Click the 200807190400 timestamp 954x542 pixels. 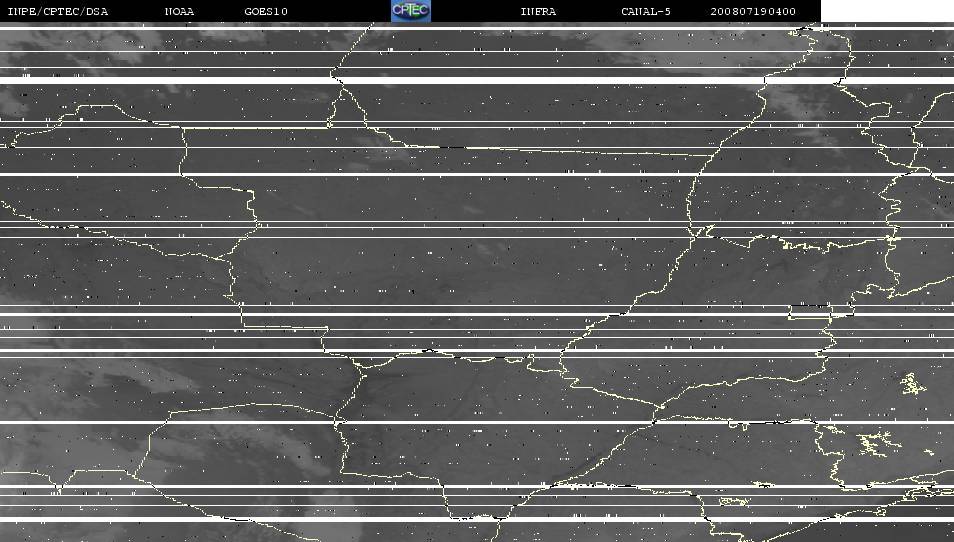click(753, 12)
